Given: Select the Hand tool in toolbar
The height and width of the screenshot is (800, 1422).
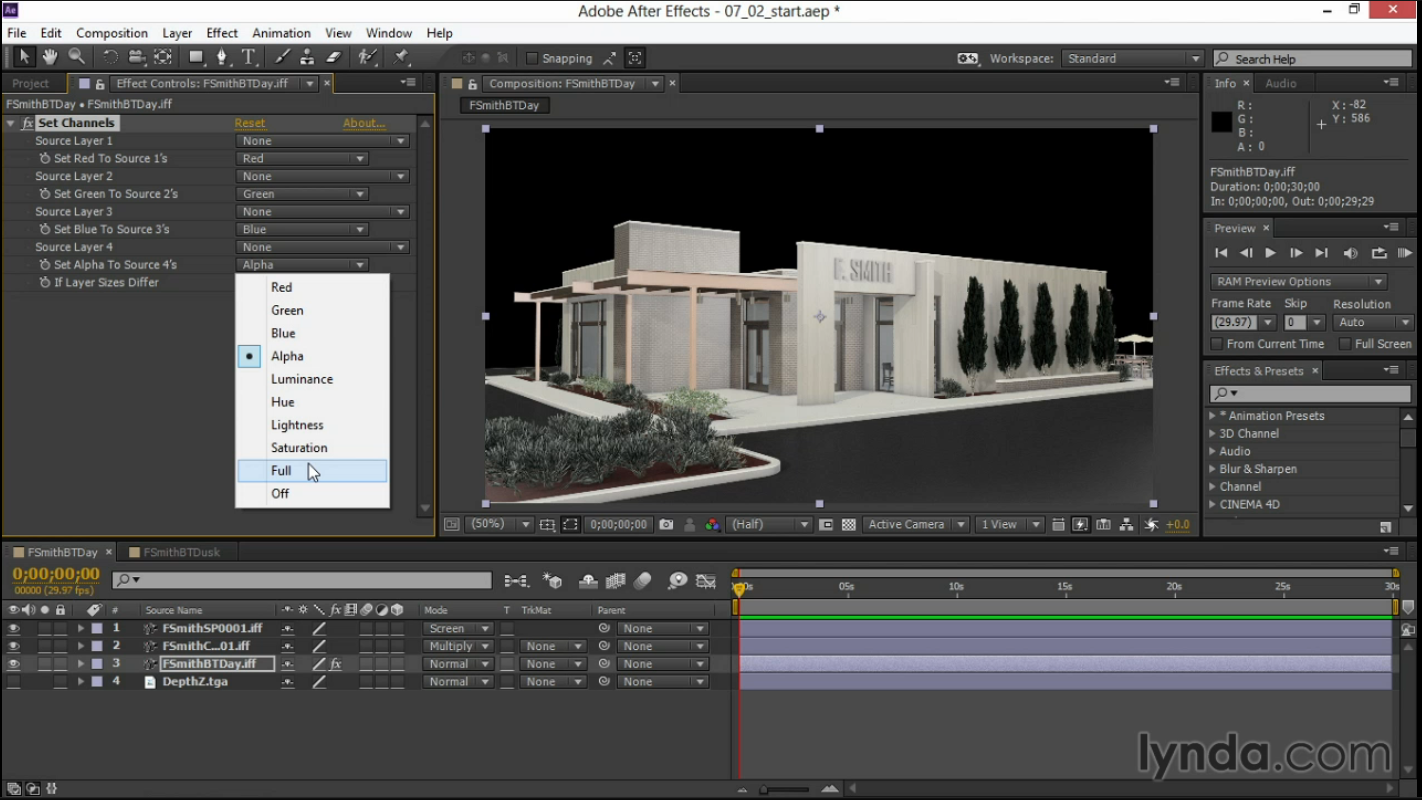Looking at the screenshot, I should tap(49, 57).
